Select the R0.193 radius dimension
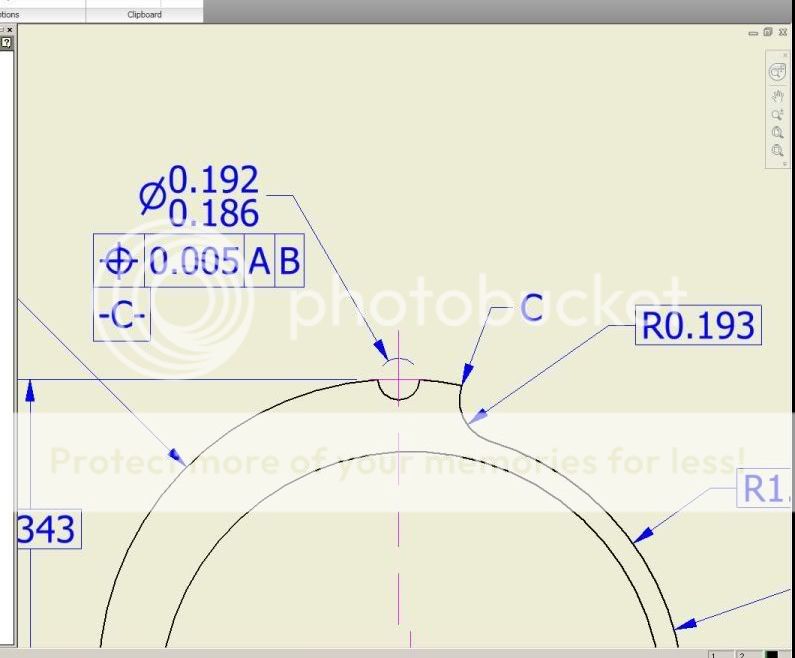This screenshot has height=658, width=795. pos(697,325)
